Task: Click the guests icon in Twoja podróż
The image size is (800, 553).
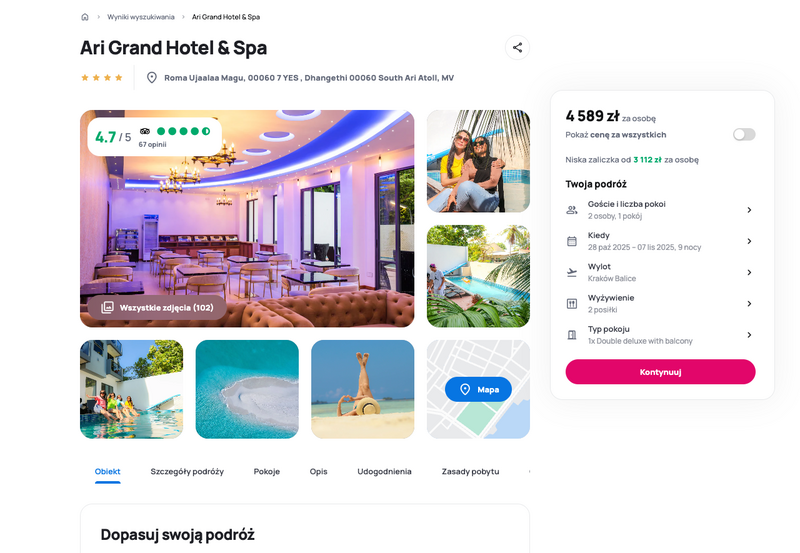Action: (572, 210)
